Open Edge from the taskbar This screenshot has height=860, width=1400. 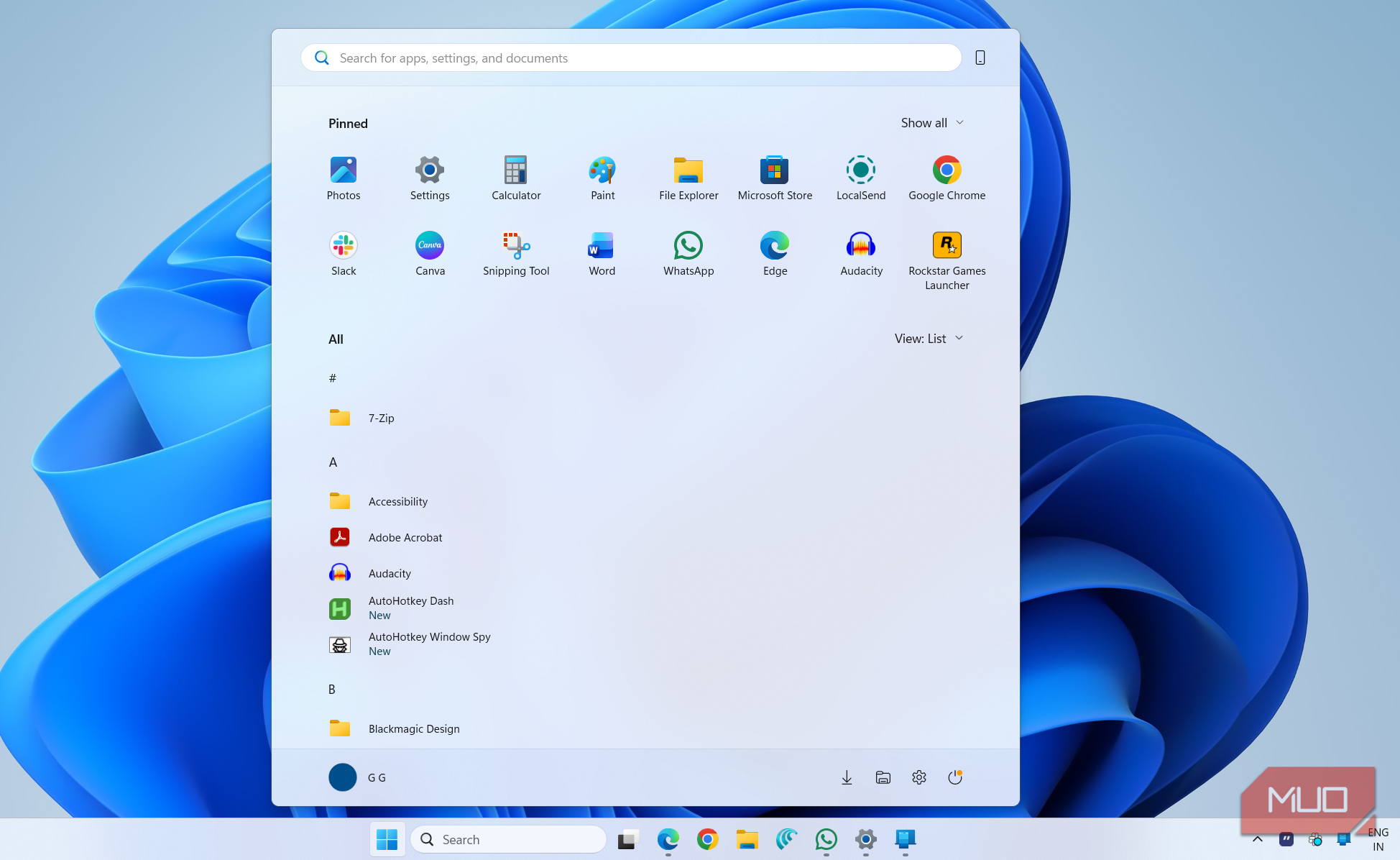tap(668, 839)
